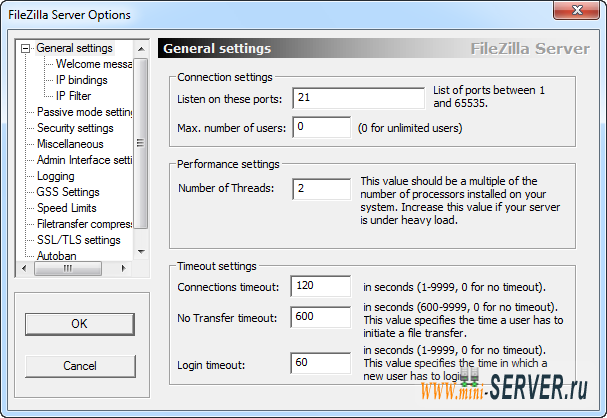
Task: Click the tree's horizontal scrollbar thumb
Action: point(68,268)
